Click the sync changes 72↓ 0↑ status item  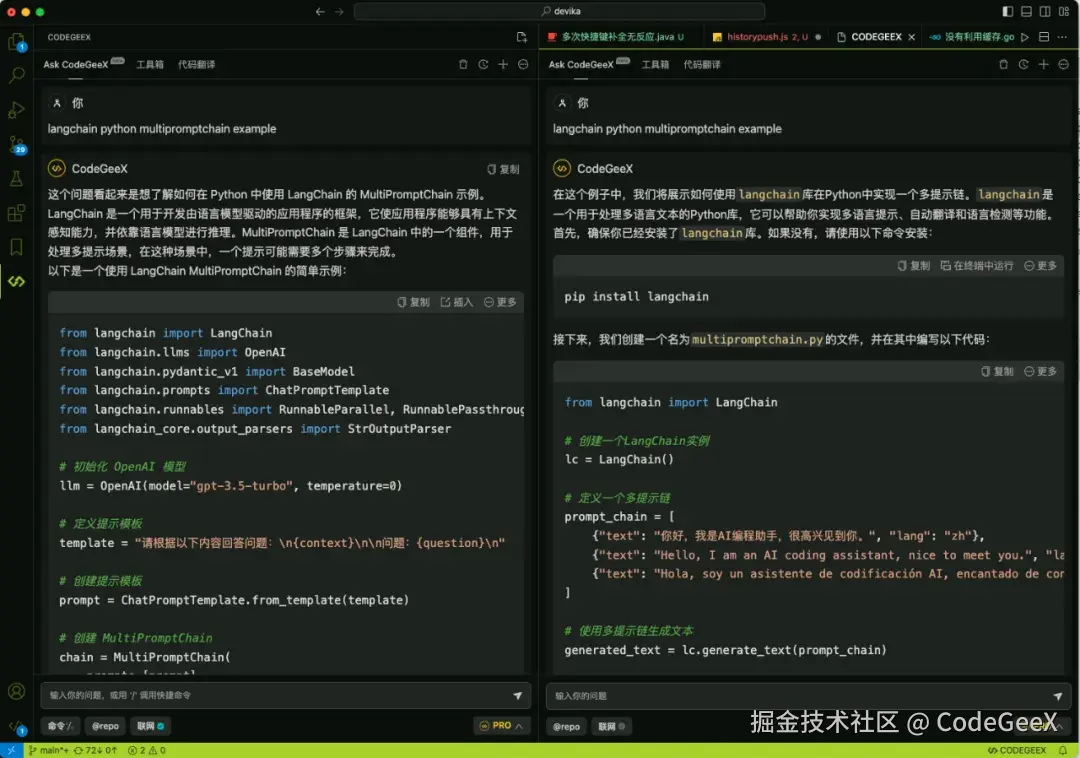coord(95,750)
